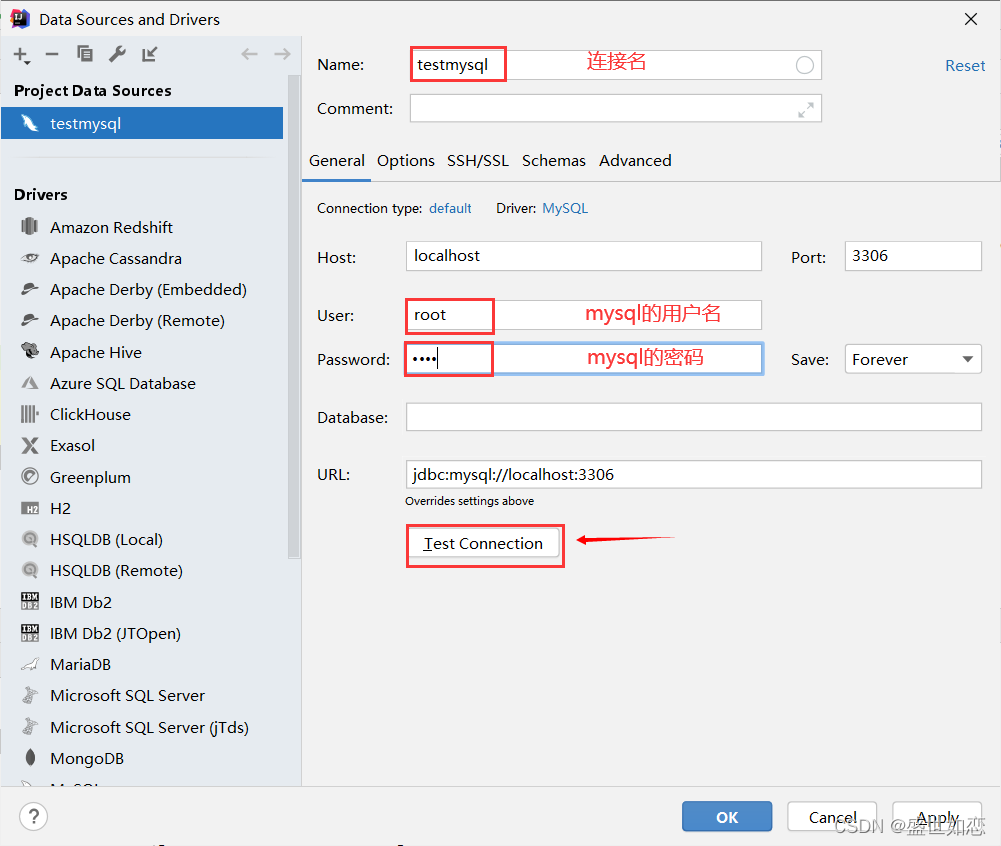This screenshot has width=1001, height=846.
Task: Open the Schemas tab
Action: click(553, 160)
